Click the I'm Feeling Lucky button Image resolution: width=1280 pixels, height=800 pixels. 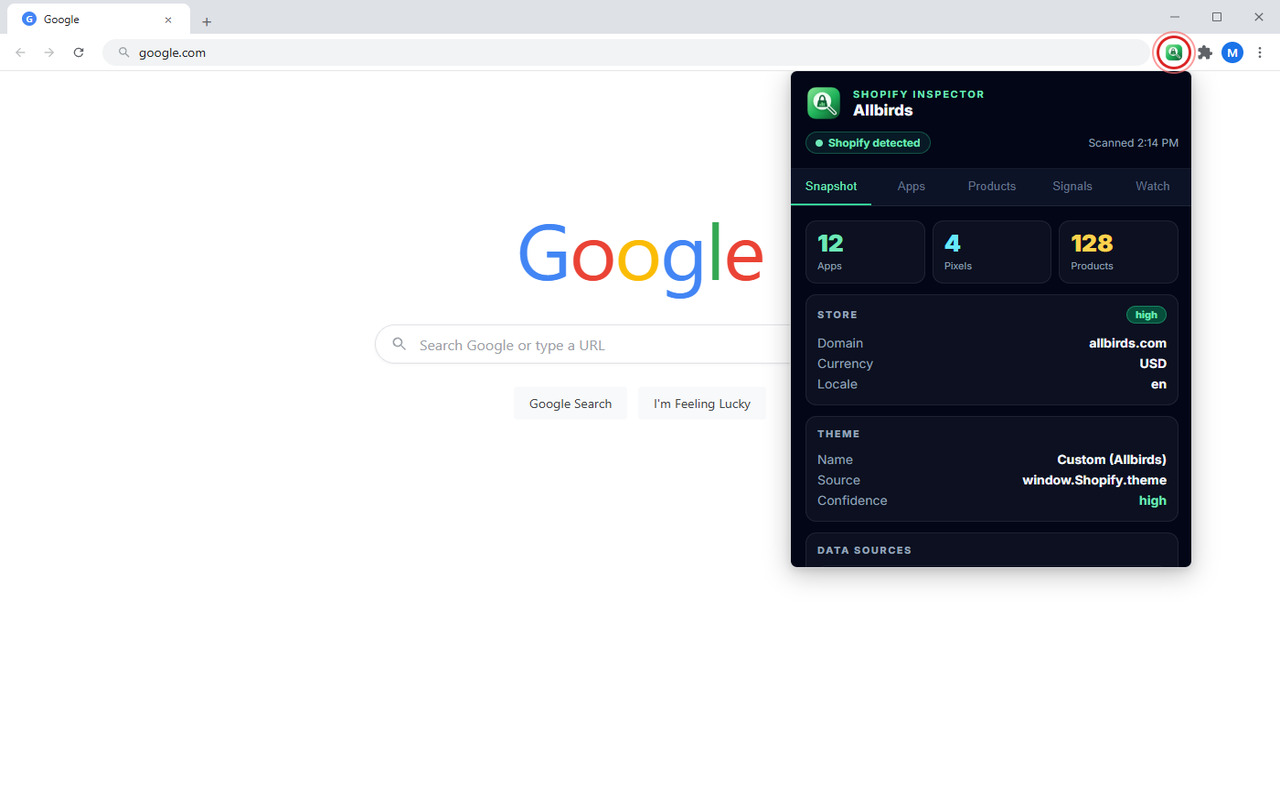[702, 403]
